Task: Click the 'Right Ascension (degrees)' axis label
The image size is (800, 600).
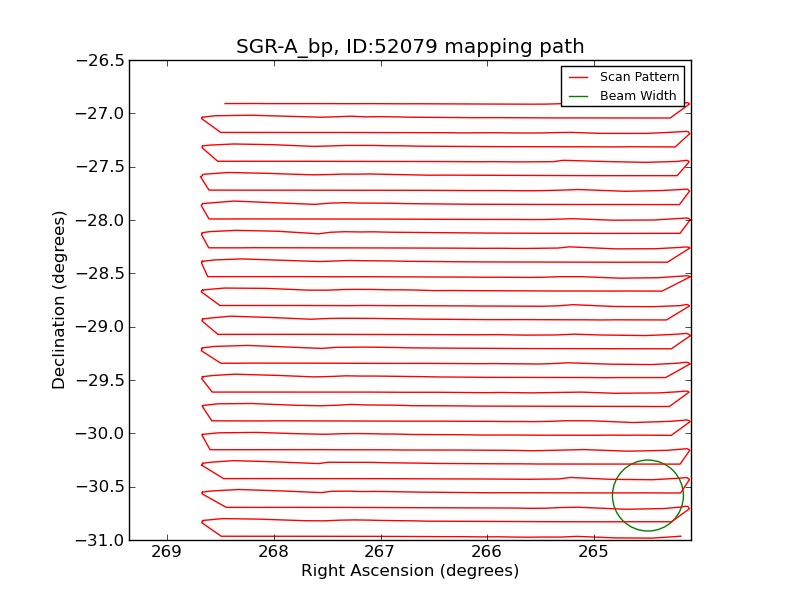Action: pyautogui.click(x=410, y=571)
